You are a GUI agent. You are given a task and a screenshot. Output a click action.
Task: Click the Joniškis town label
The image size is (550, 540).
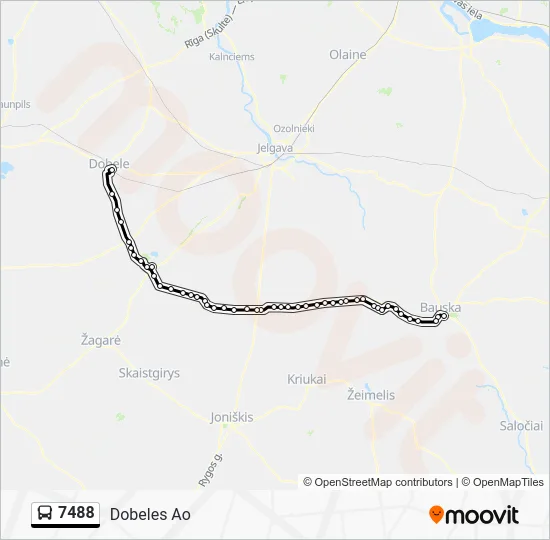pyautogui.click(x=232, y=417)
